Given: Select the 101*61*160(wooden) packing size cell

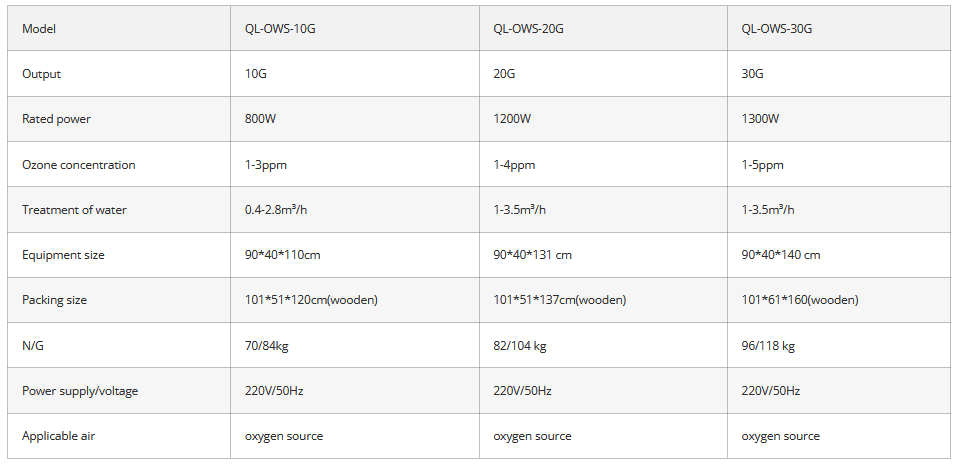Looking at the screenshot, I should pyautogui.click(x=799, y=300).
